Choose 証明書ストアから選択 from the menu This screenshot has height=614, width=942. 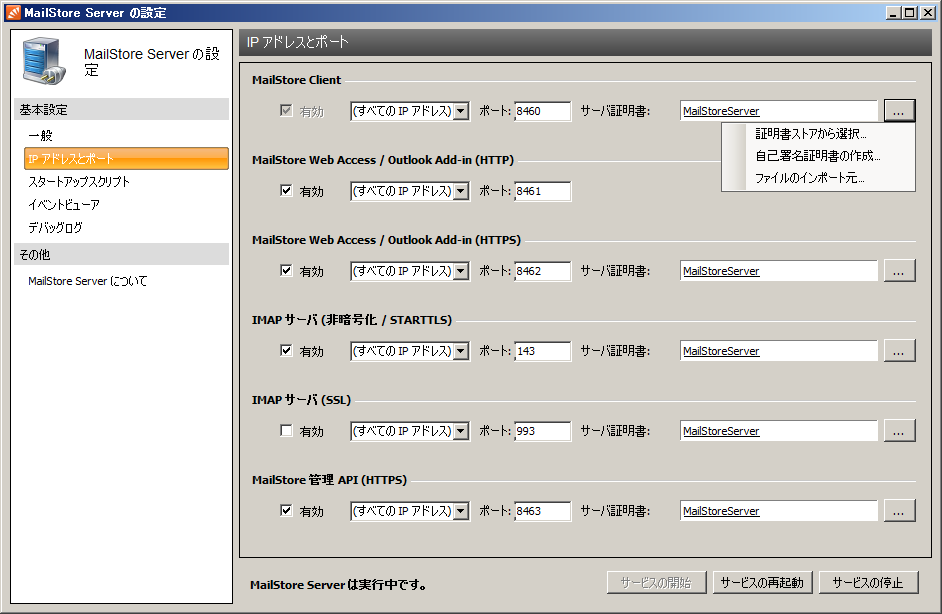[810, 134]
